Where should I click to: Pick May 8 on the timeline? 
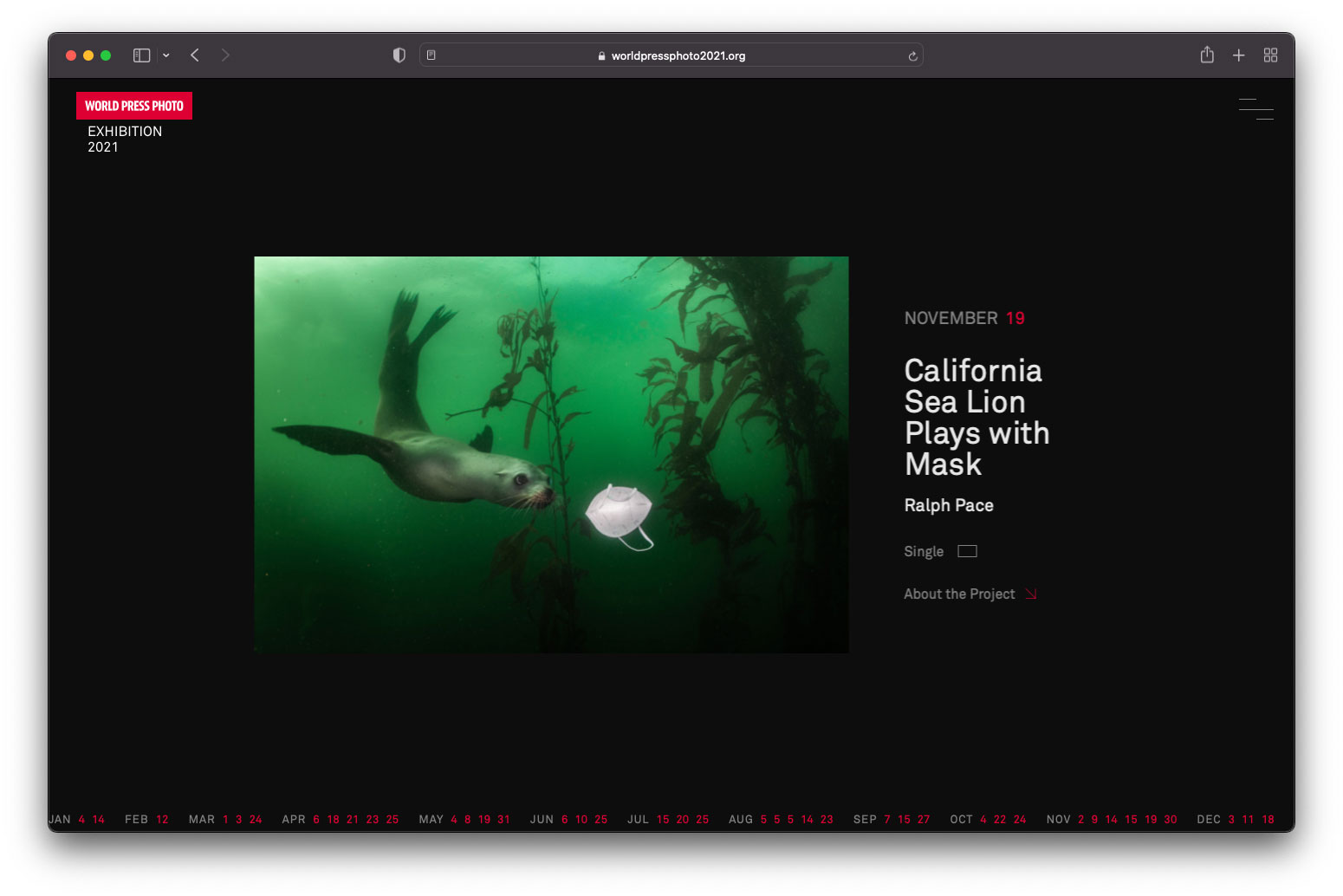pos(468,819)
